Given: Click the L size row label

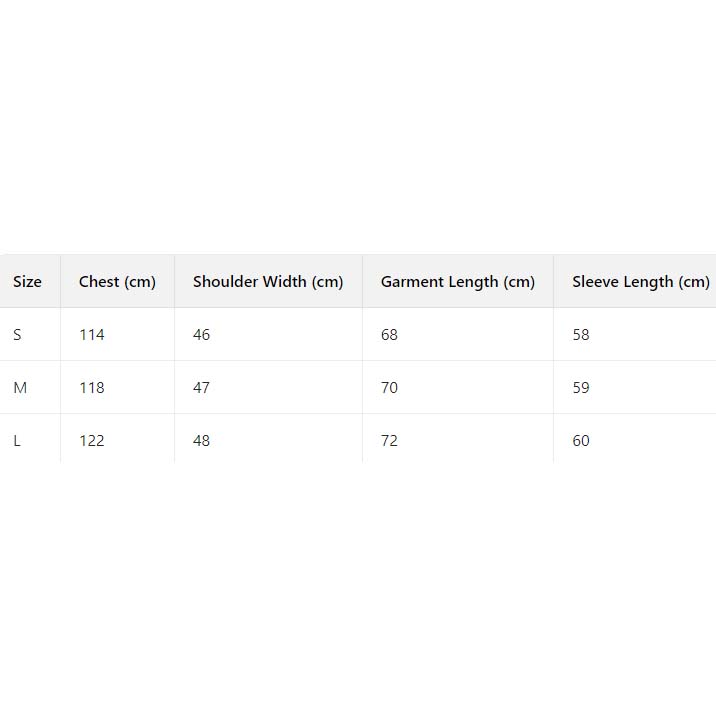Looking at the screenshot, I should pos(17,441).
